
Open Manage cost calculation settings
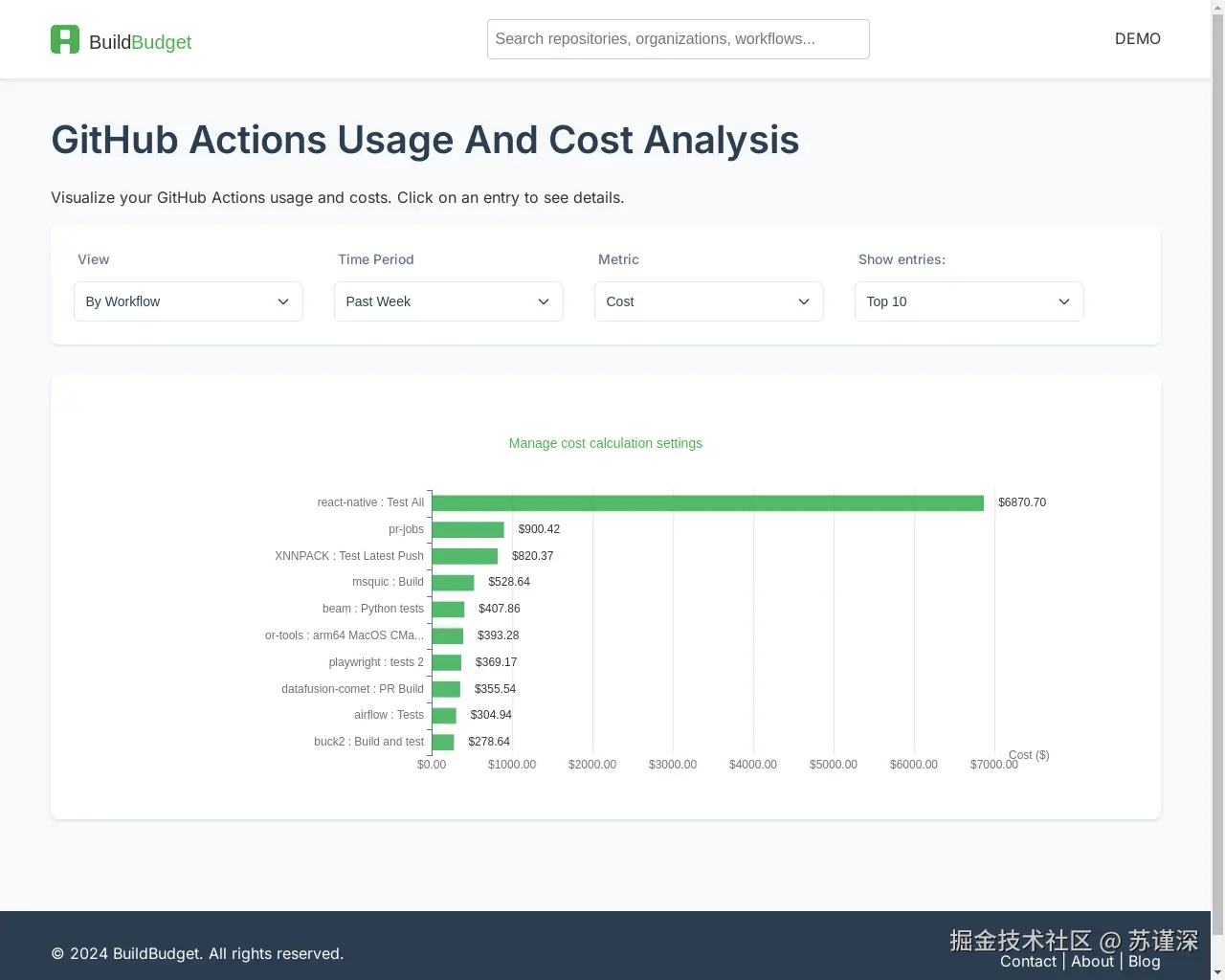click(x=605, y=443)
